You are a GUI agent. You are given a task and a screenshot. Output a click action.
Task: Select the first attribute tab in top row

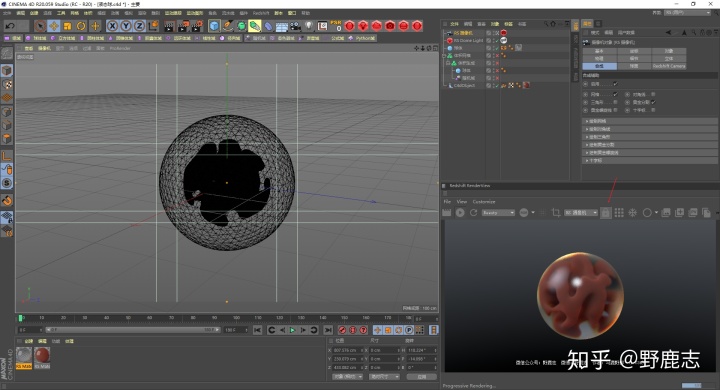point(599,51)
